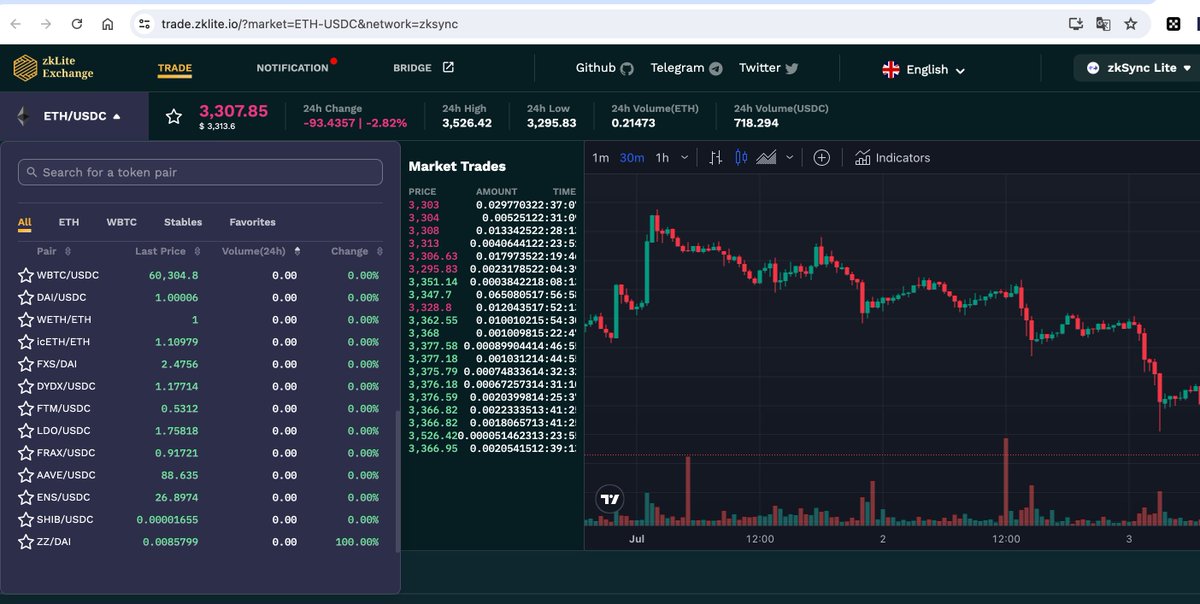The image size is (1200, 604).
Task: Select the TRADE menu item
Action: 174,69
